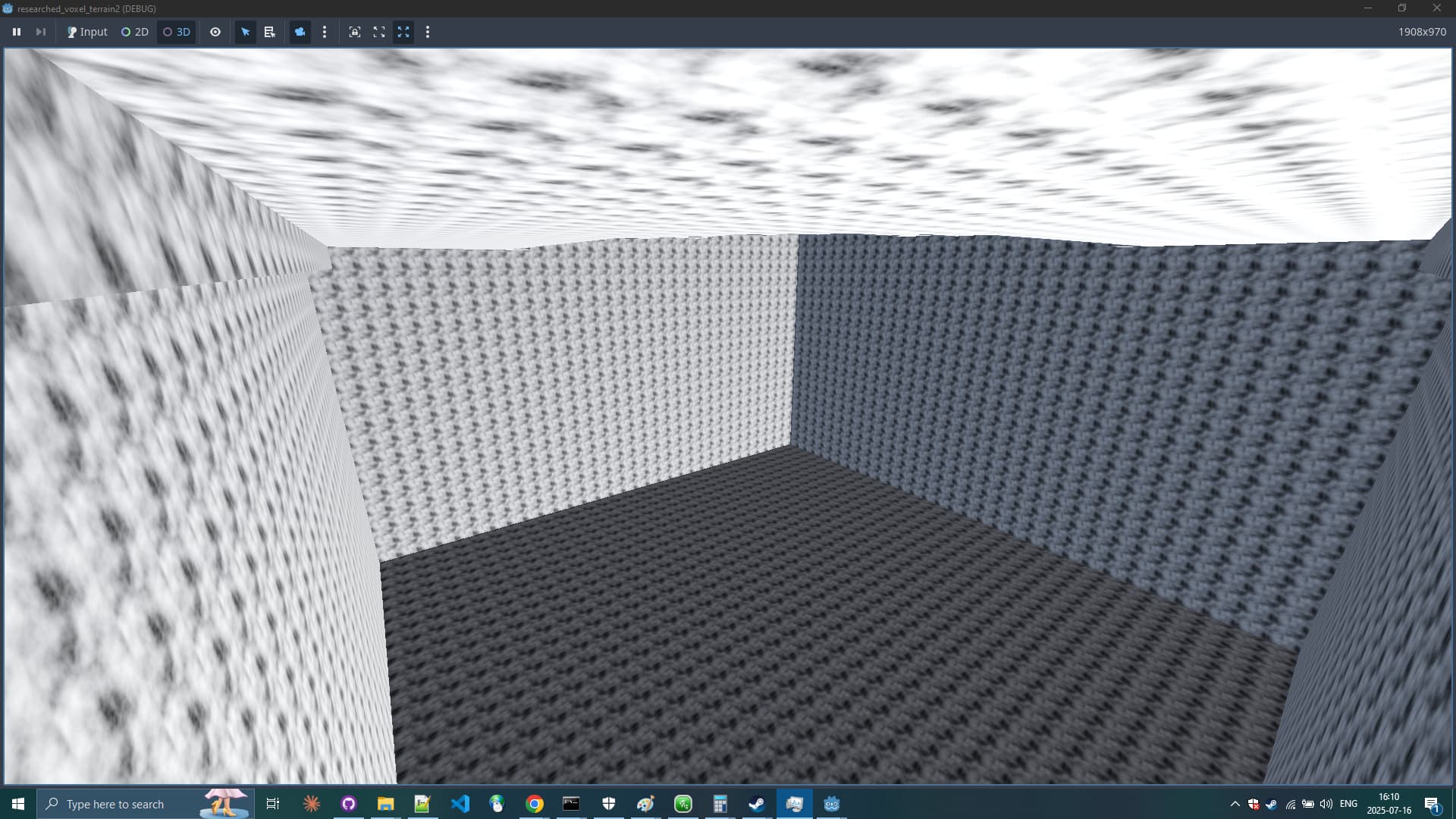Open the notification center
The image size is (1456, 819).
click(x=1432, y=804)
